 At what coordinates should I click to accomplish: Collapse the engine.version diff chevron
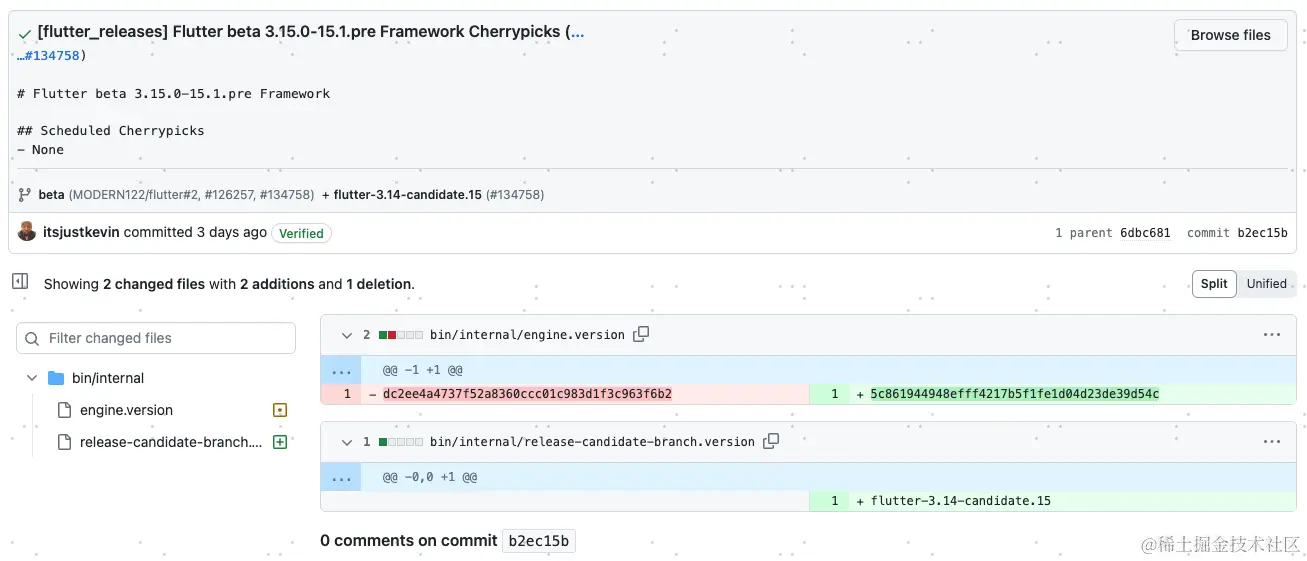tap(346, 335)
